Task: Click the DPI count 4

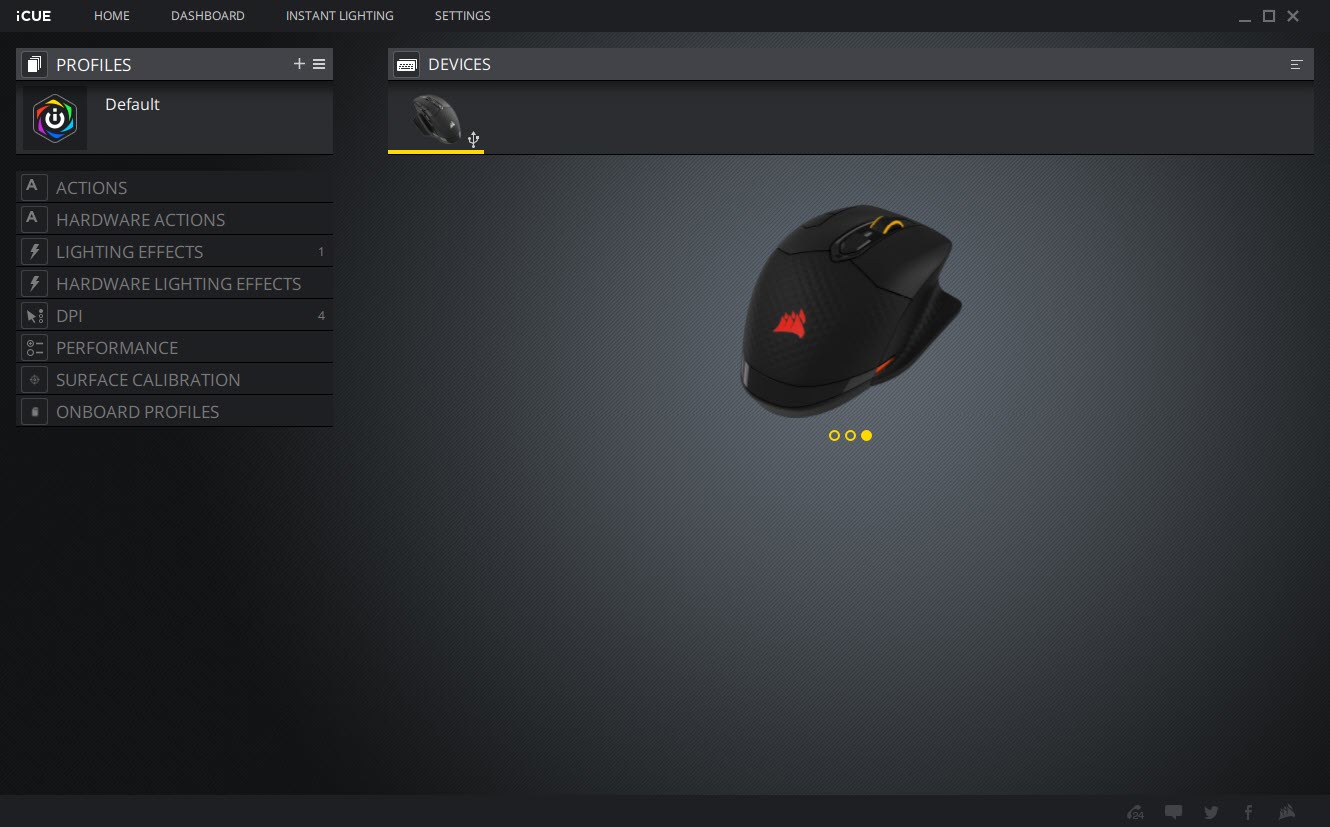Action: [x=321, y=316]
